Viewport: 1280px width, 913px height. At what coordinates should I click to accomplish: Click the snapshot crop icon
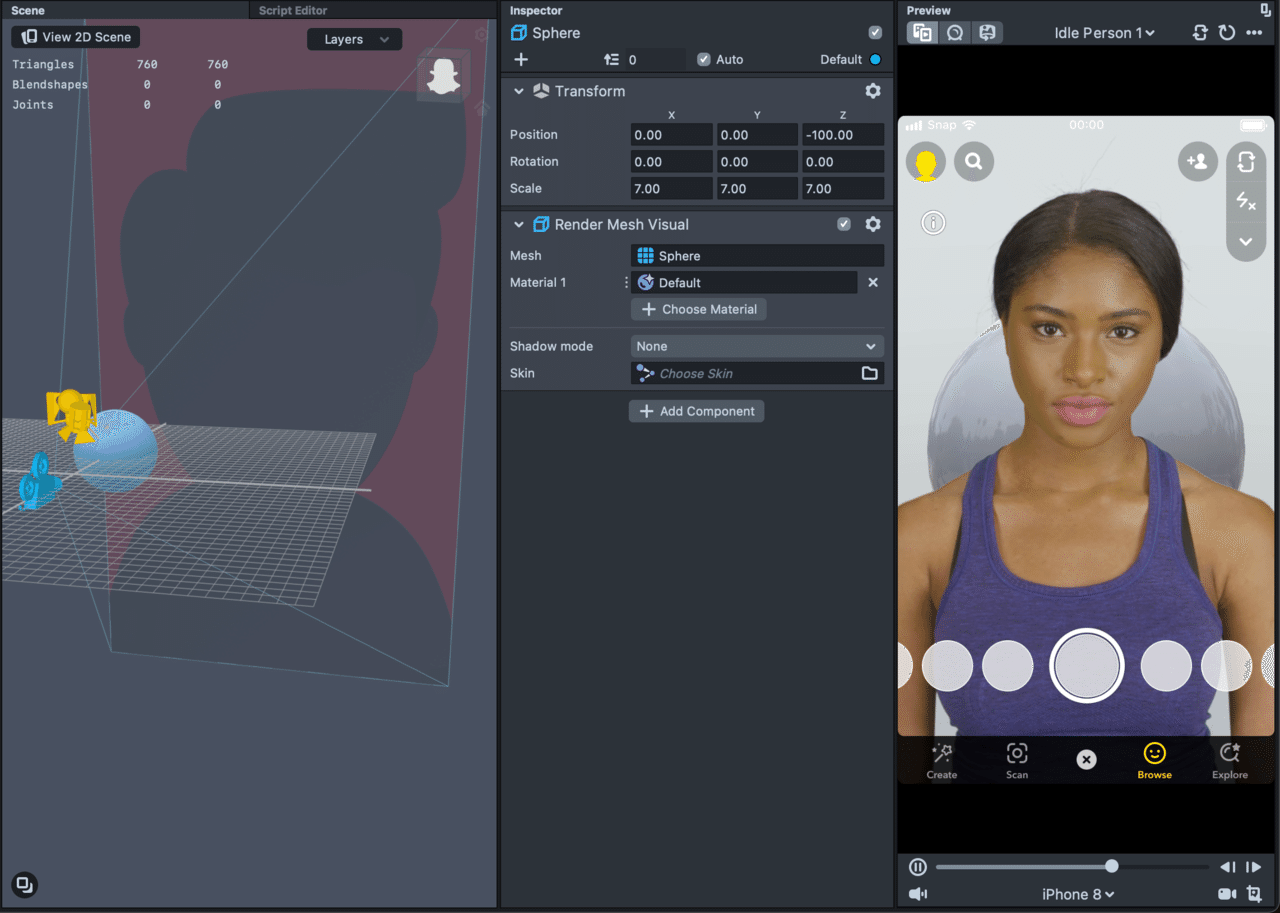1255,894
